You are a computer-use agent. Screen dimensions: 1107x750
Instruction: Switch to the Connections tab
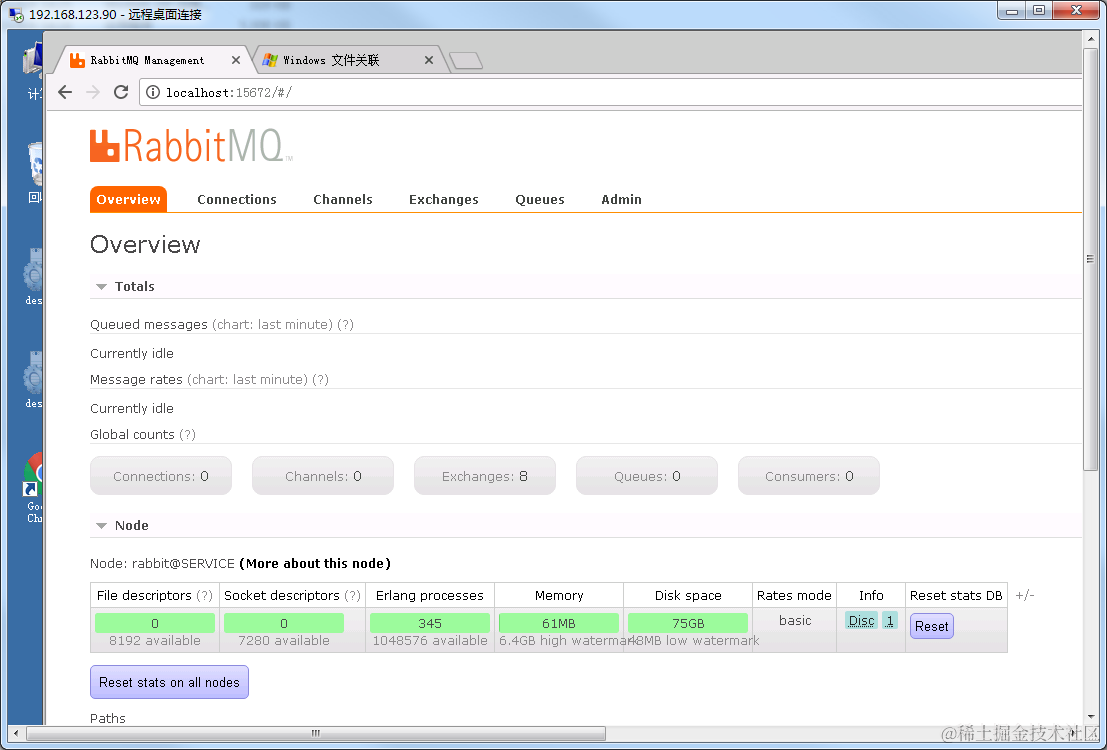pyautogui.click(x=236, y=199)
